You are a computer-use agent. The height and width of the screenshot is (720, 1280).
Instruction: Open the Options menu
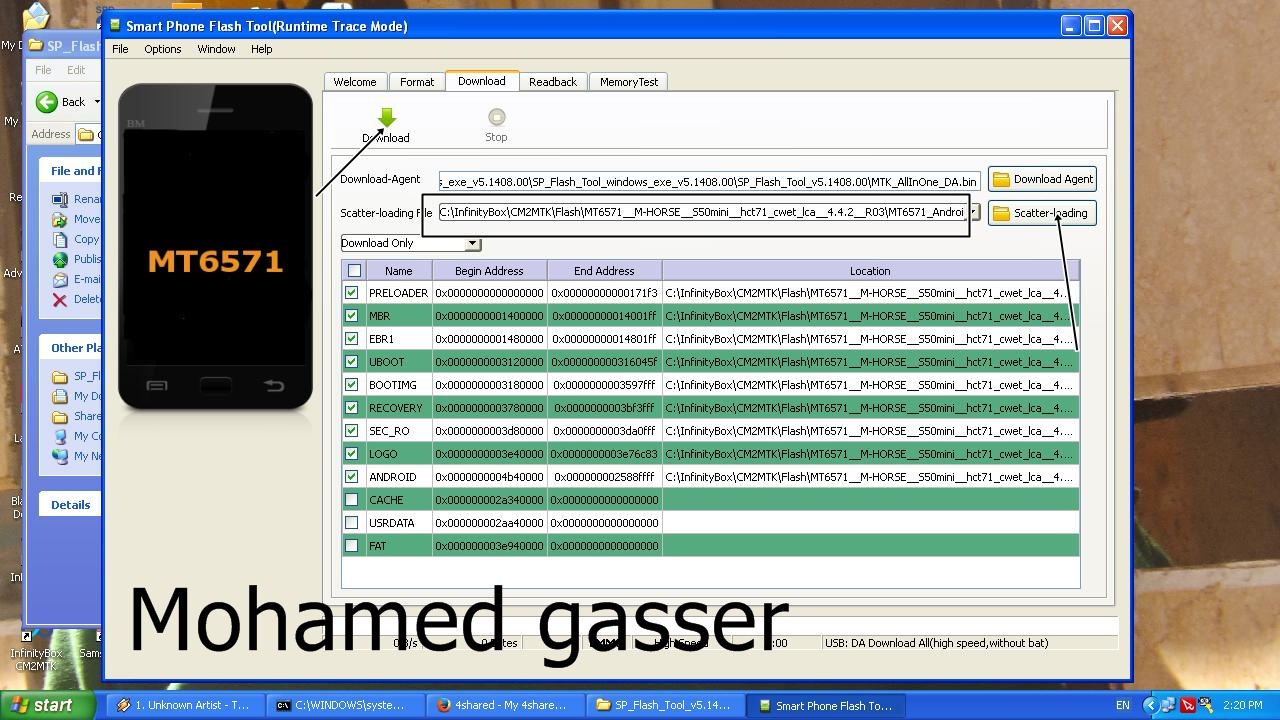[x=163, y=49]
